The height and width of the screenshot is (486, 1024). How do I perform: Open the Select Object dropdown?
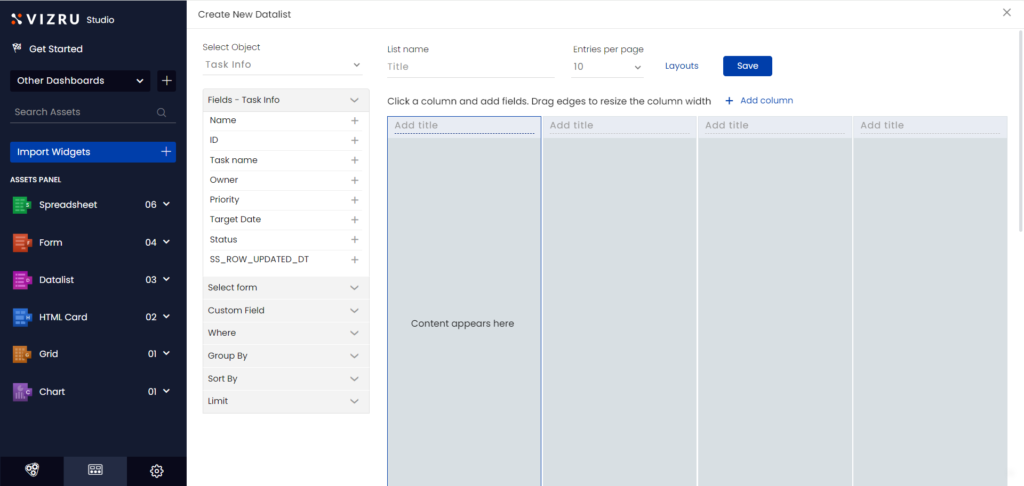(282, 65)
